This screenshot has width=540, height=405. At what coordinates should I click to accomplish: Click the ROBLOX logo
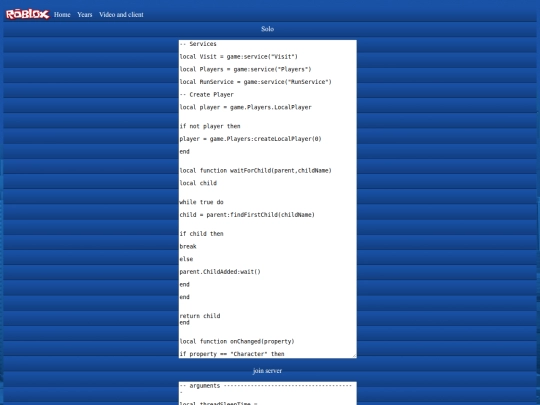pos(28,14)
